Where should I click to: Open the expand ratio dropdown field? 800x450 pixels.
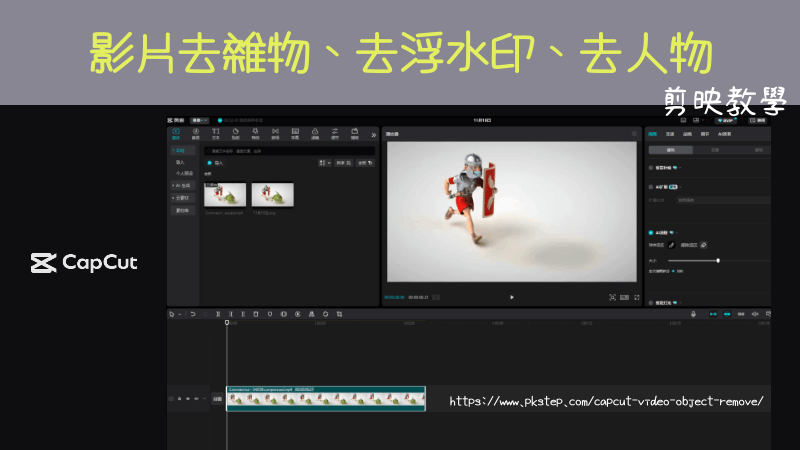click(723, 201)
